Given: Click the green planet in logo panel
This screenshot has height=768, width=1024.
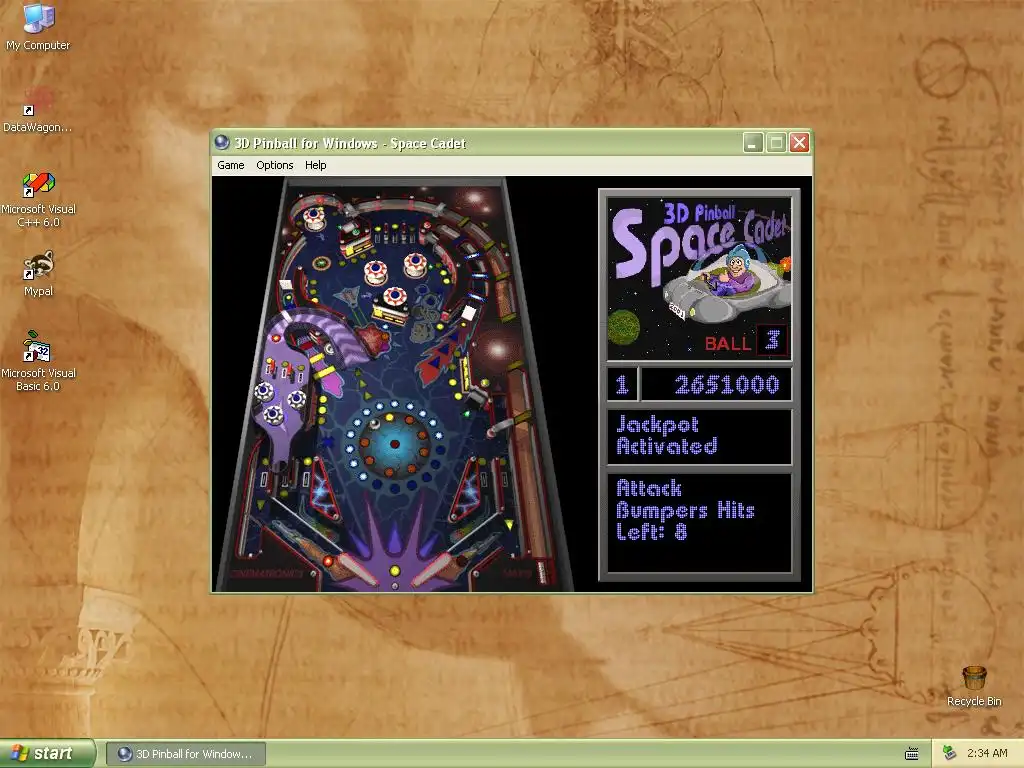Looking at the screenshot, I should coord(624,327).
